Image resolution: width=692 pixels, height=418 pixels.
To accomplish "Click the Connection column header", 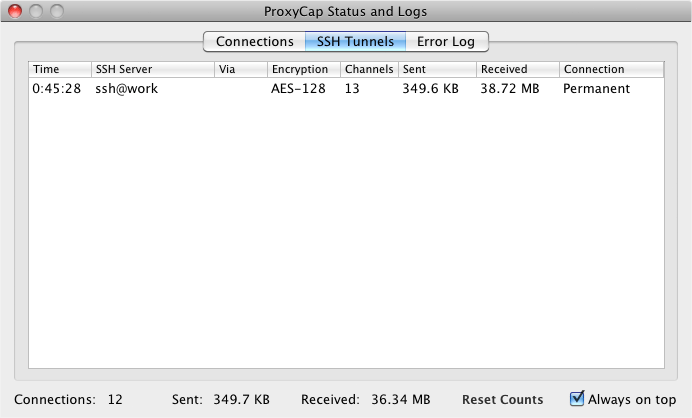I will (x=611, y=70).
